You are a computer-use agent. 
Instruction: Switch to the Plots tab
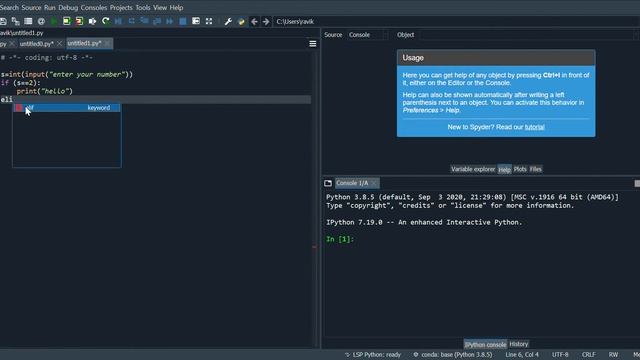520,169
